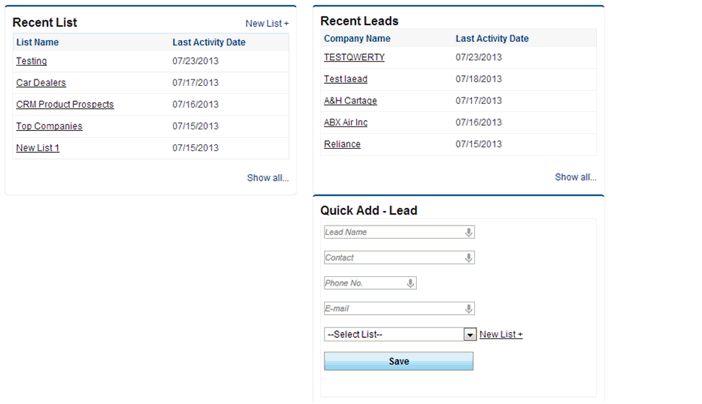This screenshot has width=702, height=404.
Task: Open the Top Companies list
Action: click(x=49, y=126)
